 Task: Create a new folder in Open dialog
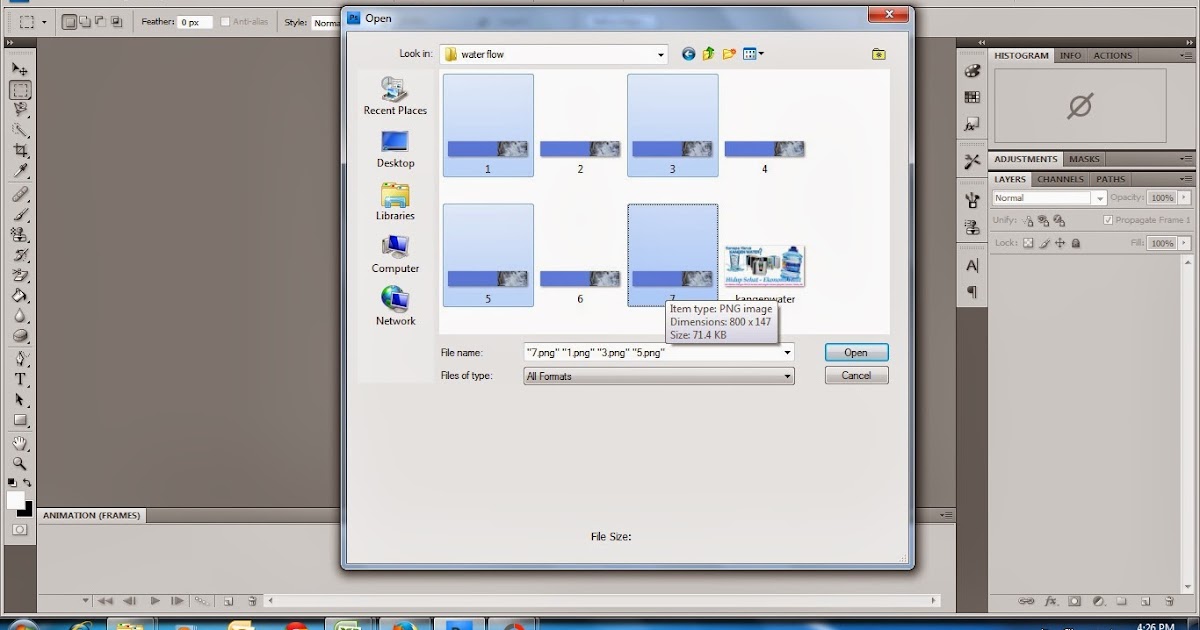pos(730,54)
